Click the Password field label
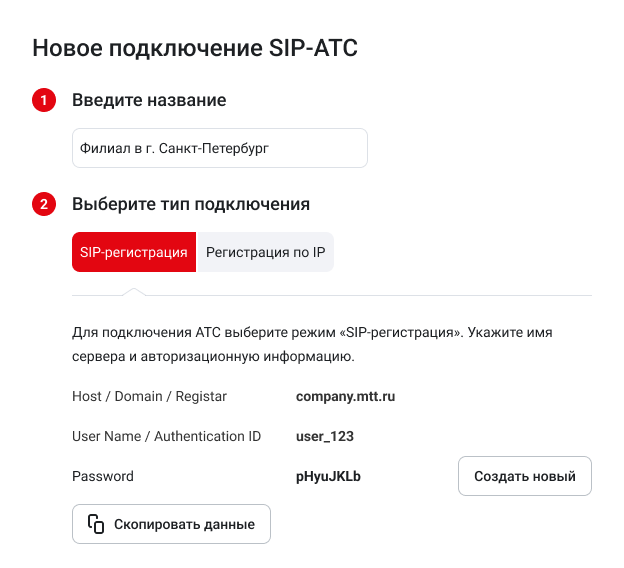The height and width of the screenshot is (568, 624). pyautogui.click(x=103, y=477)
